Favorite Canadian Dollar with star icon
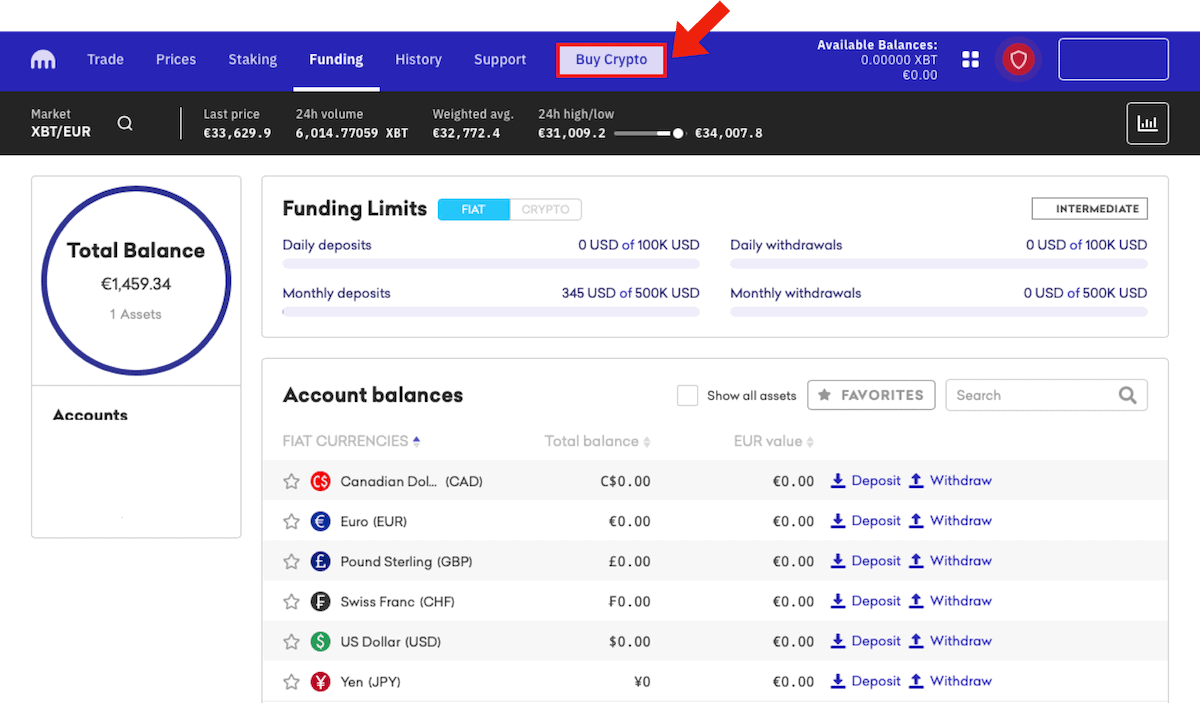The height and width of the screenshot is (703, 1200). pyautogui.click(x=291, y=482)
